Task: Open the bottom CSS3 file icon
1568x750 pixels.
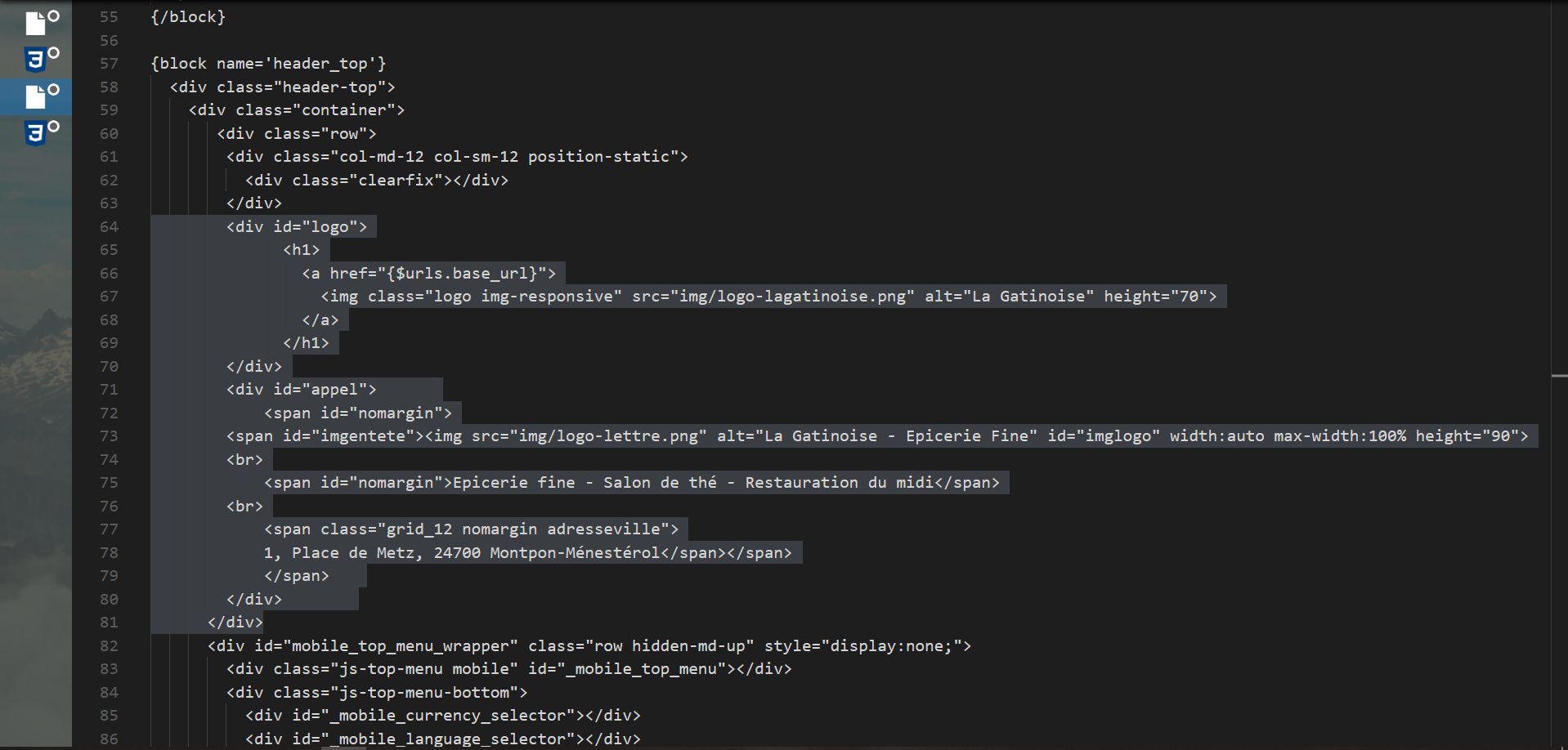Action: tap(35, 133)
